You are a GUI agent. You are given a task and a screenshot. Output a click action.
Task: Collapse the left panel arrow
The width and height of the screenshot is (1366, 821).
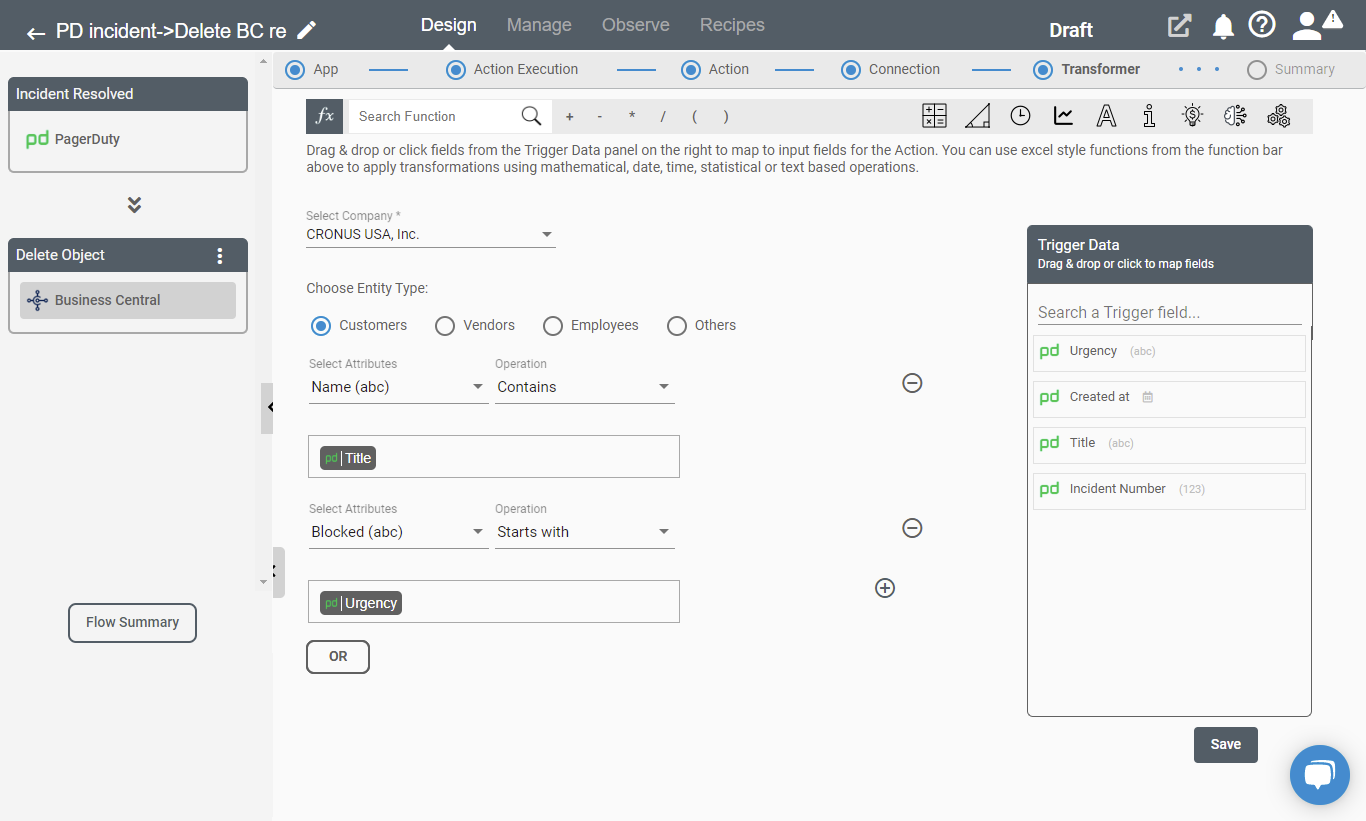(x=268, y=408)
